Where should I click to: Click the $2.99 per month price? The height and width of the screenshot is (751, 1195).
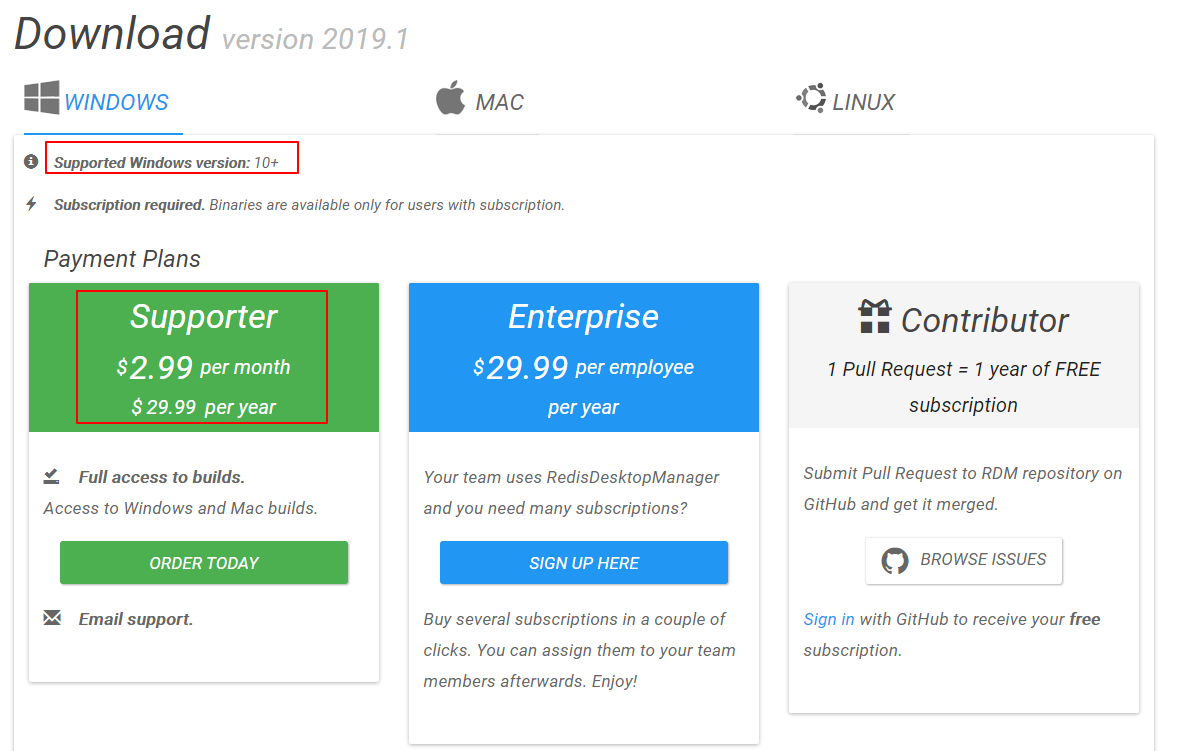(203, 367)
